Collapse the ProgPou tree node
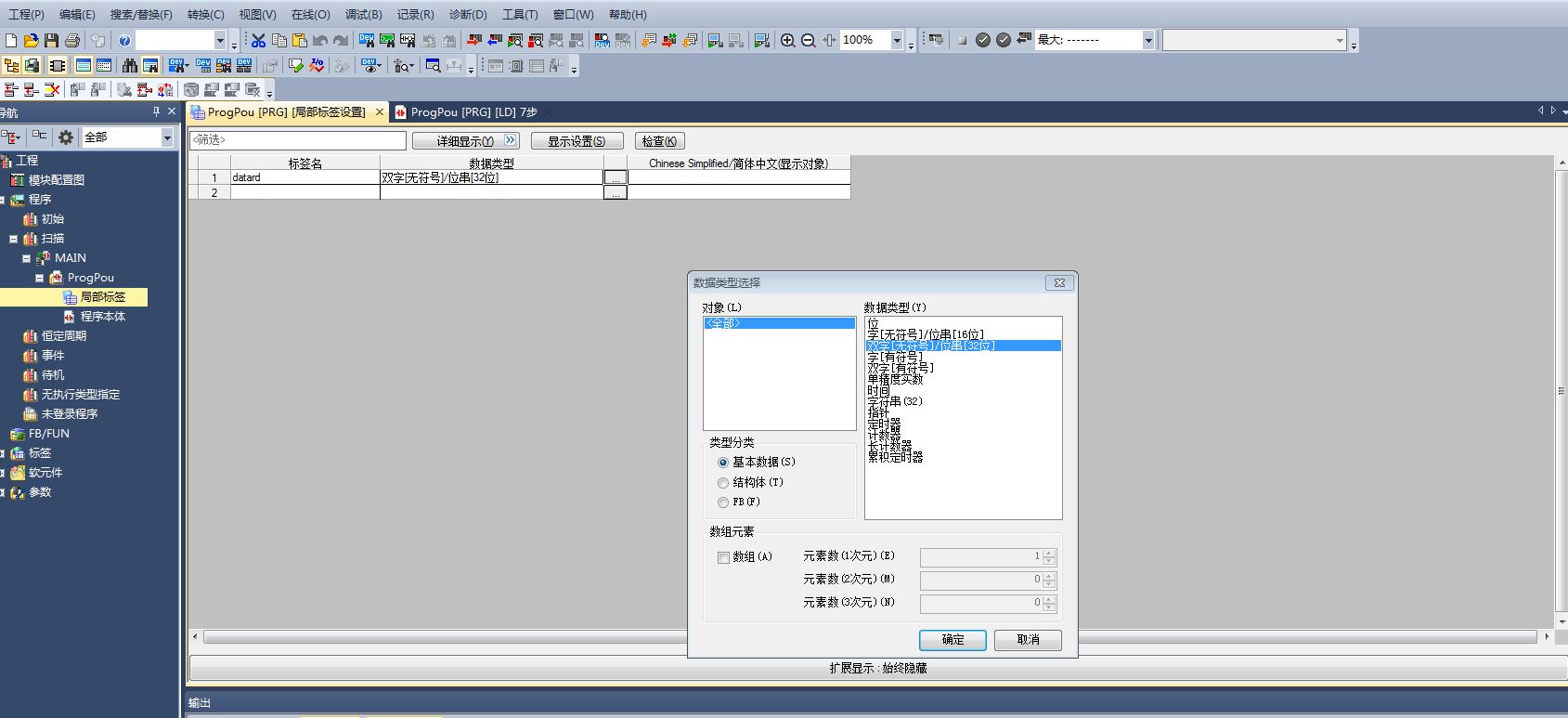The height and width of the screenshot is (718, 1568). [x=40, y=278]
